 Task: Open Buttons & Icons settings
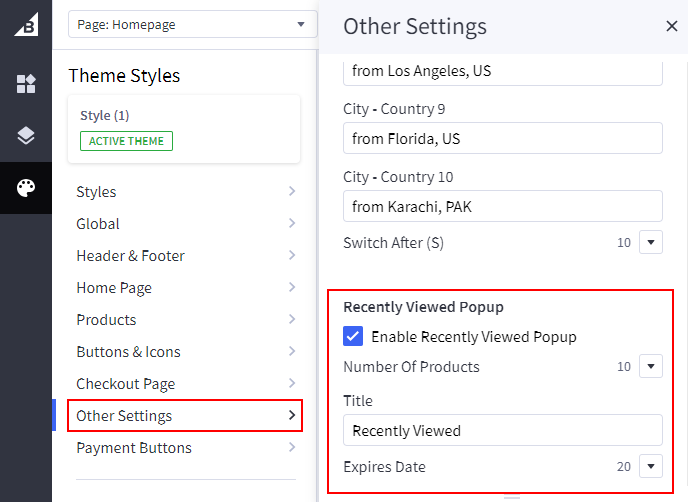tap(185, 352)
